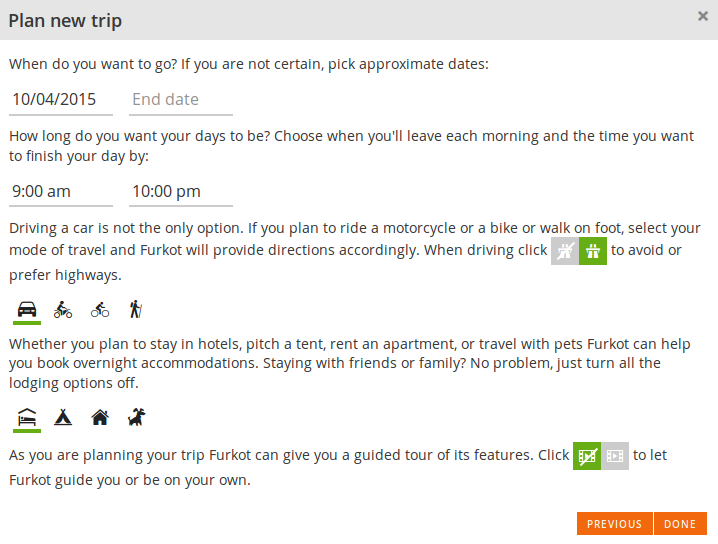Click the Plan new trip title
Viewport: 718px width, 544px height.
66,20
